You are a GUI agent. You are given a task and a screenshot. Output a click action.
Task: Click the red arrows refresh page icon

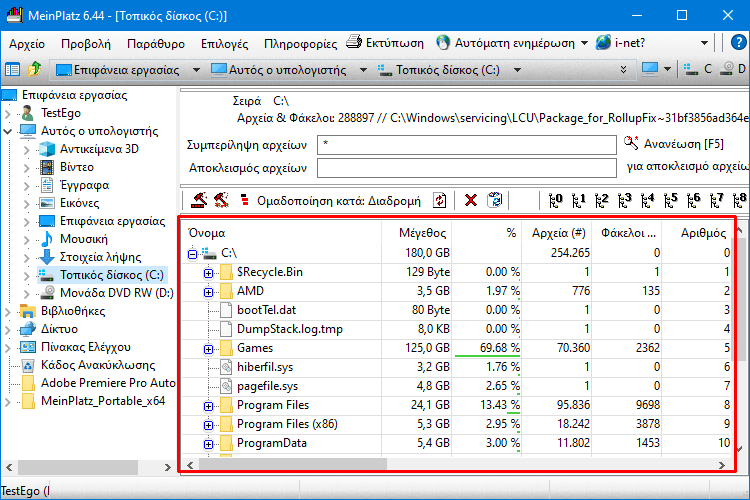coord(440,200)
